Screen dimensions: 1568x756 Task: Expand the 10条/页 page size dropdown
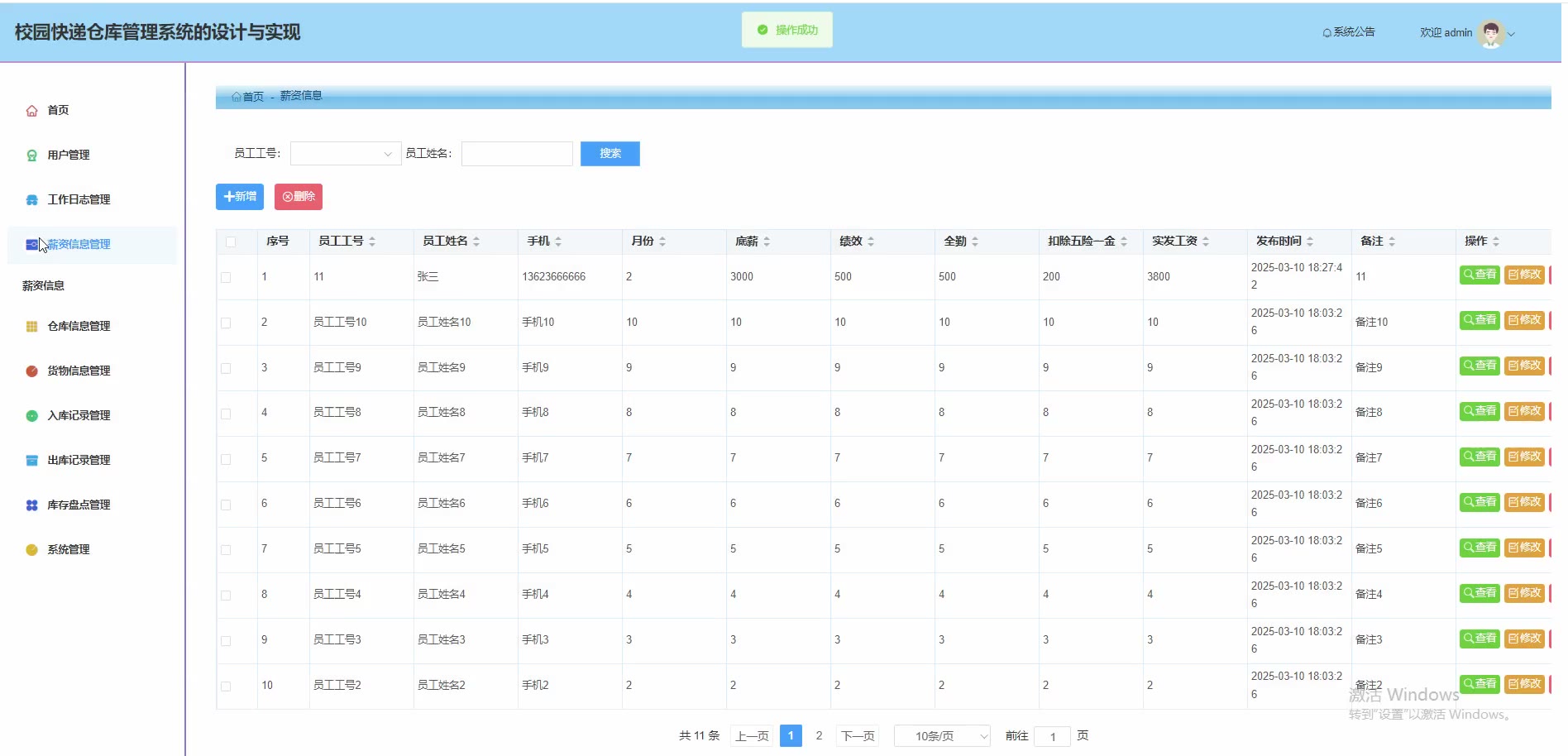[x=942, y=736]
